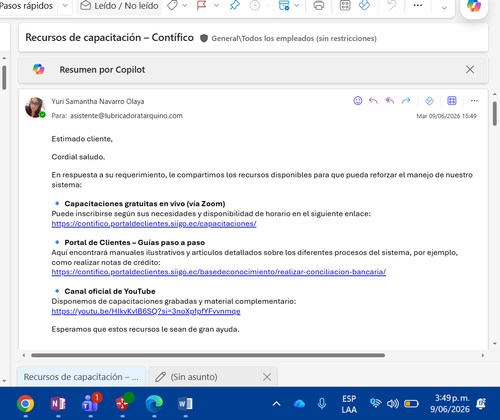Click the undo arrow in the toolbar
This screenshot has height=420, width=500.
pos(392,5)
